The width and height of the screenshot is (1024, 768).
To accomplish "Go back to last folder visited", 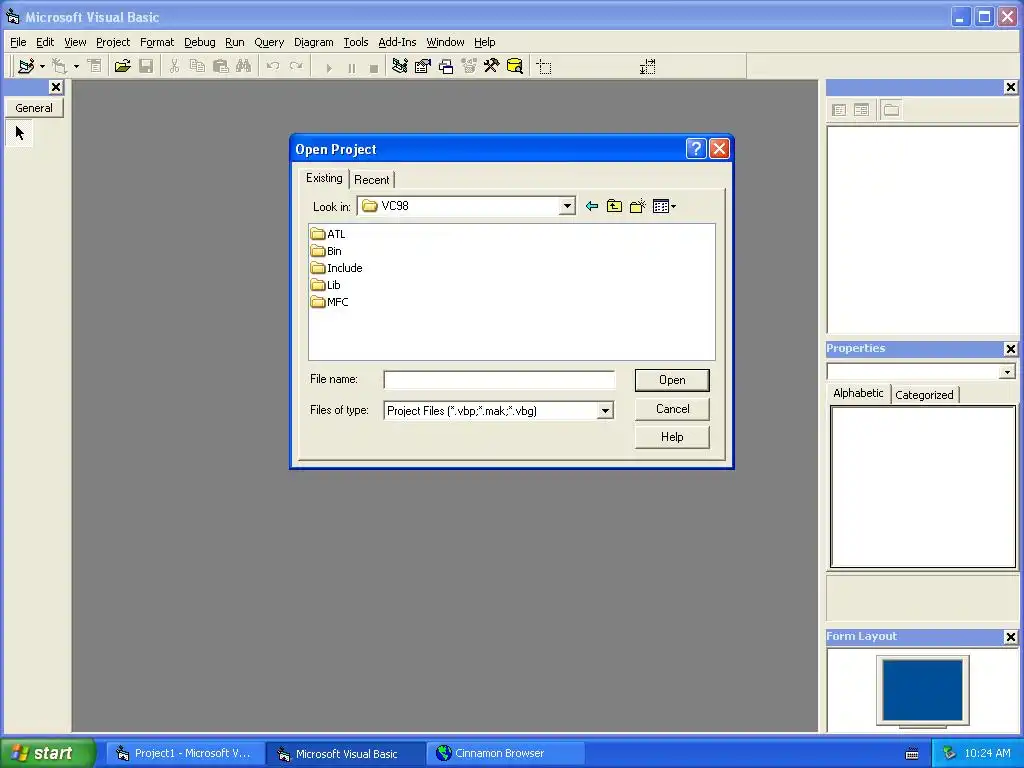I will click(x=592, y=206).
